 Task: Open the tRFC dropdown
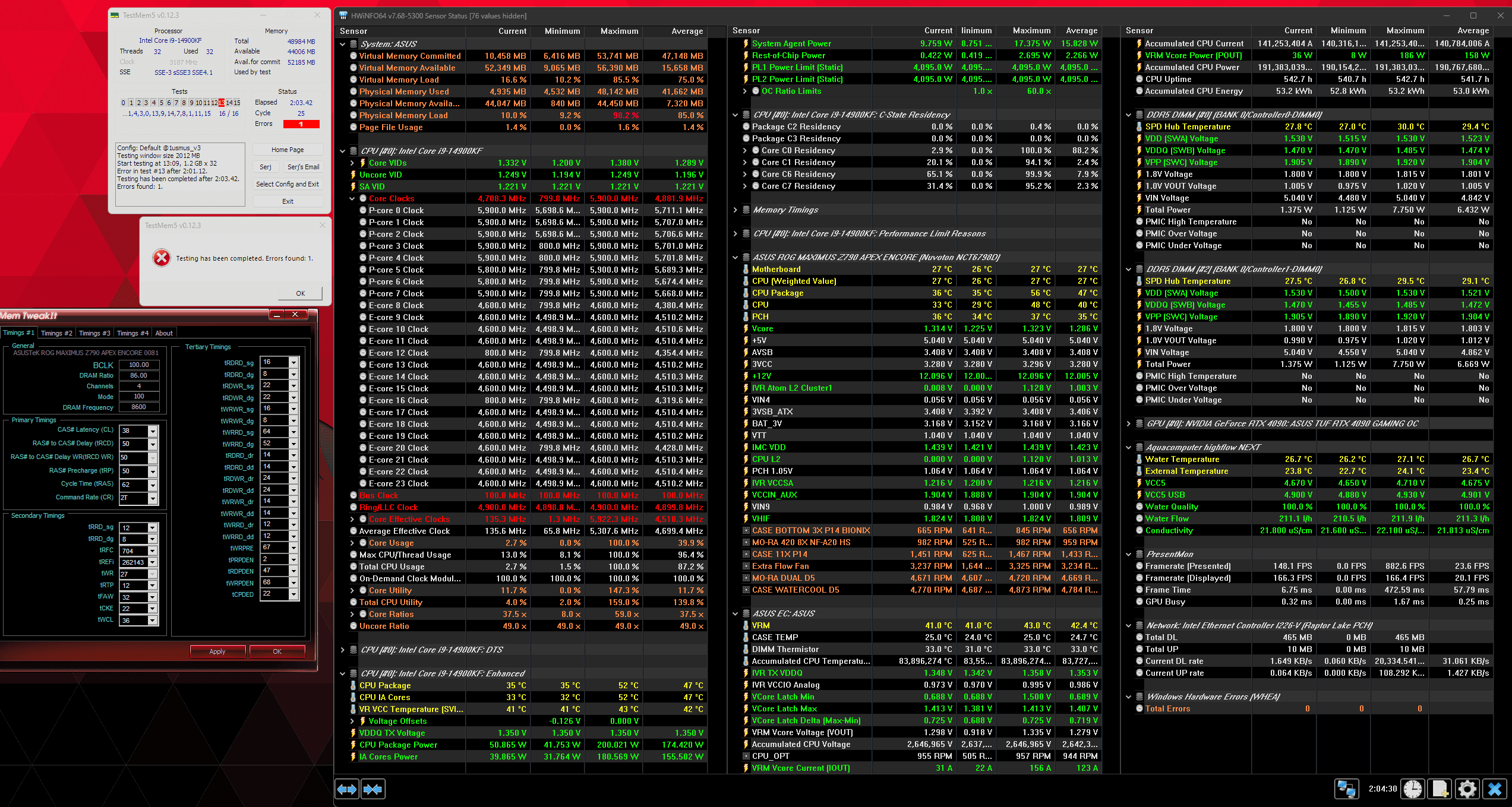[153, 550]
